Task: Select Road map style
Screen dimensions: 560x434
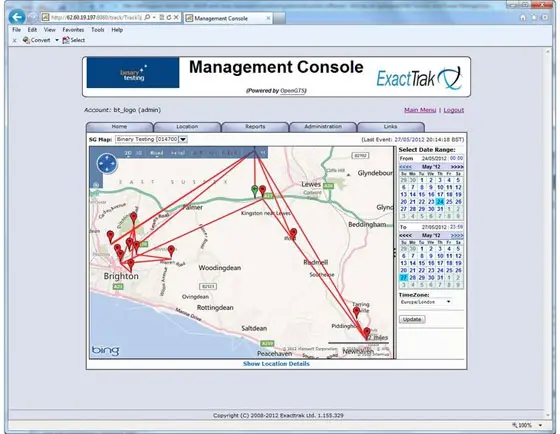Action: 156,153
